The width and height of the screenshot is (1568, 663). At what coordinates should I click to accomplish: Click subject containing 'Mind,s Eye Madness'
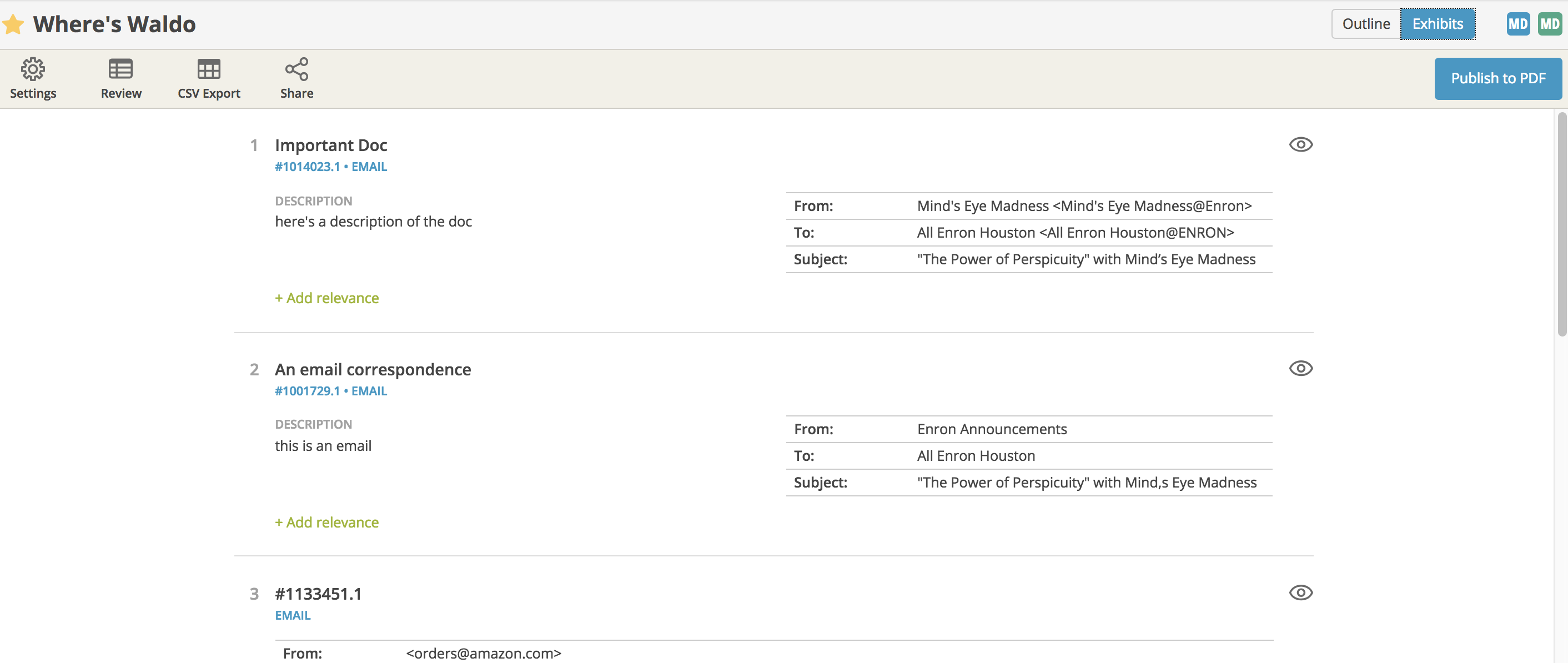click(x=1087, y=482)
